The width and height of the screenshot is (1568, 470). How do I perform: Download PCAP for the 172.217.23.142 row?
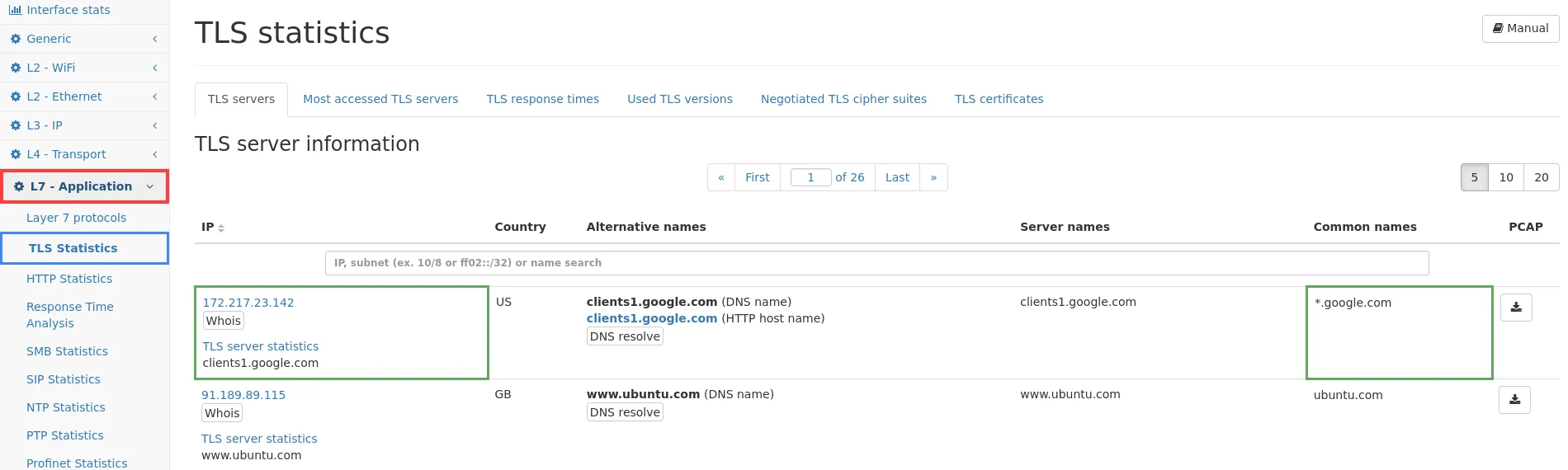(1516, 308)
